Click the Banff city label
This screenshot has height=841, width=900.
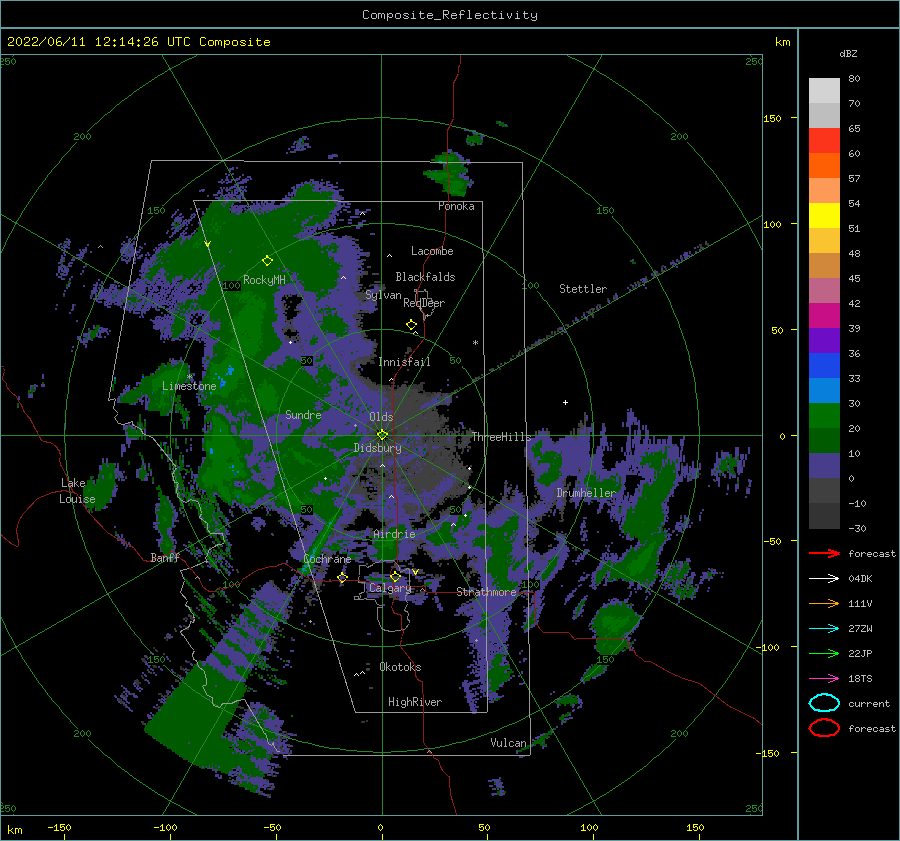click(165, 557)
